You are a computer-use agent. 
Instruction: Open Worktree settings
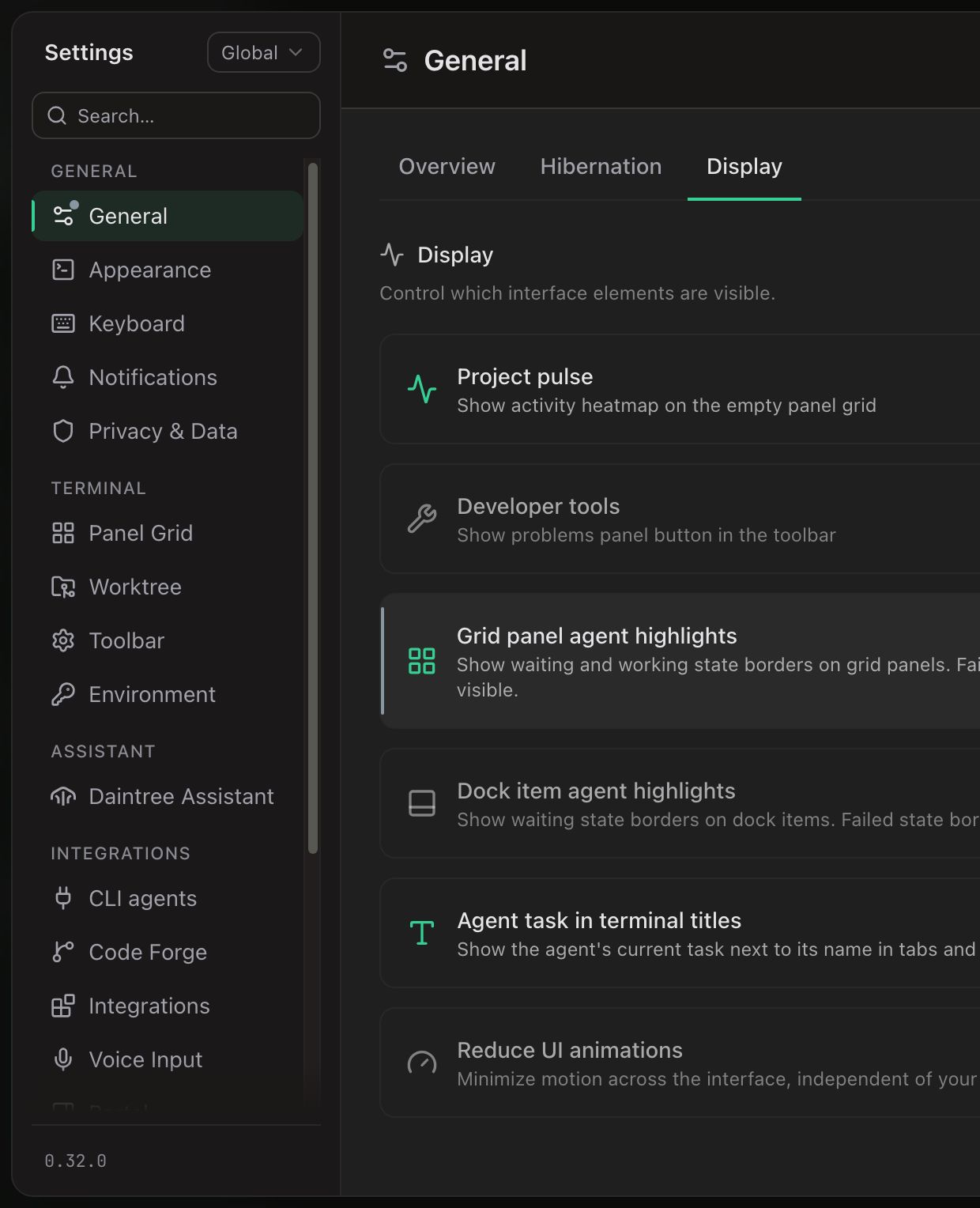click(168, 587)
